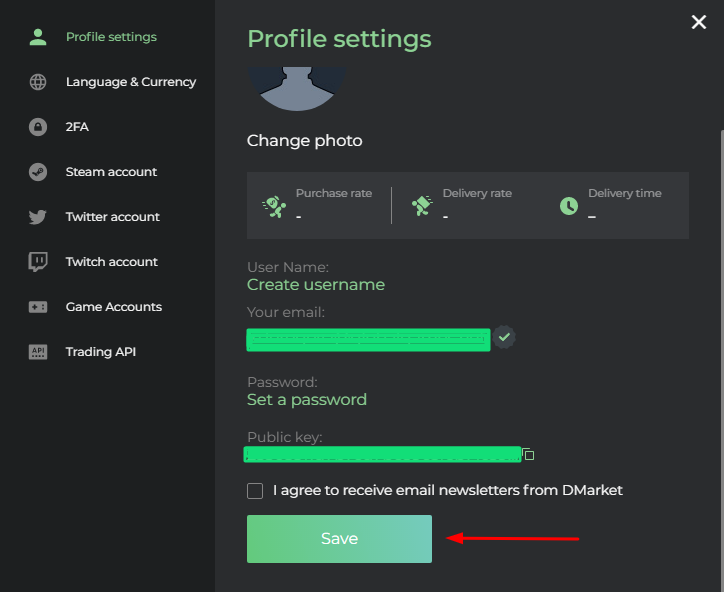The image size is (724, 592).
Task: Copy the public key with copy icon
Action: (528, 455)
